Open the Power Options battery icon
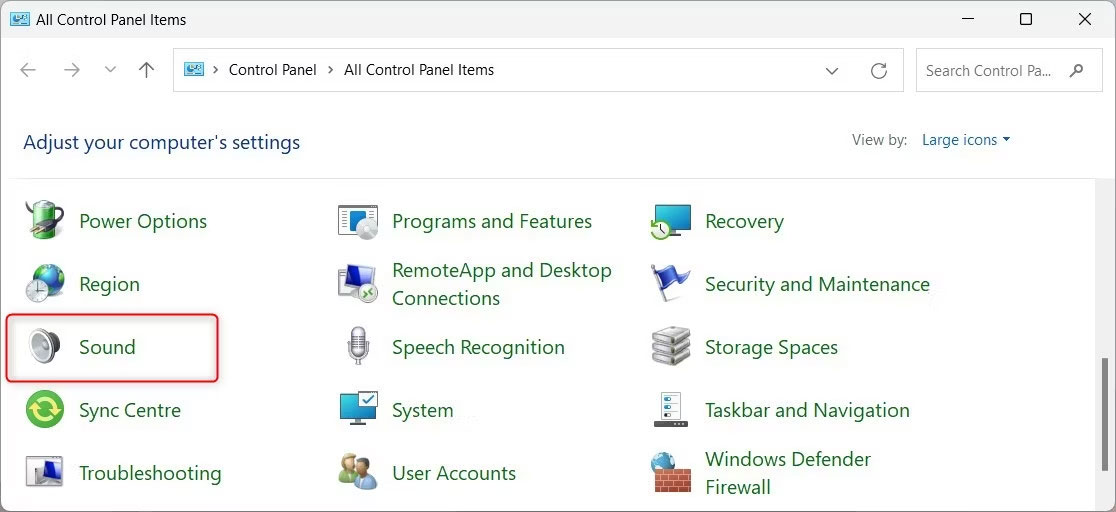The image size is (1116, 512). coord(44,221)
